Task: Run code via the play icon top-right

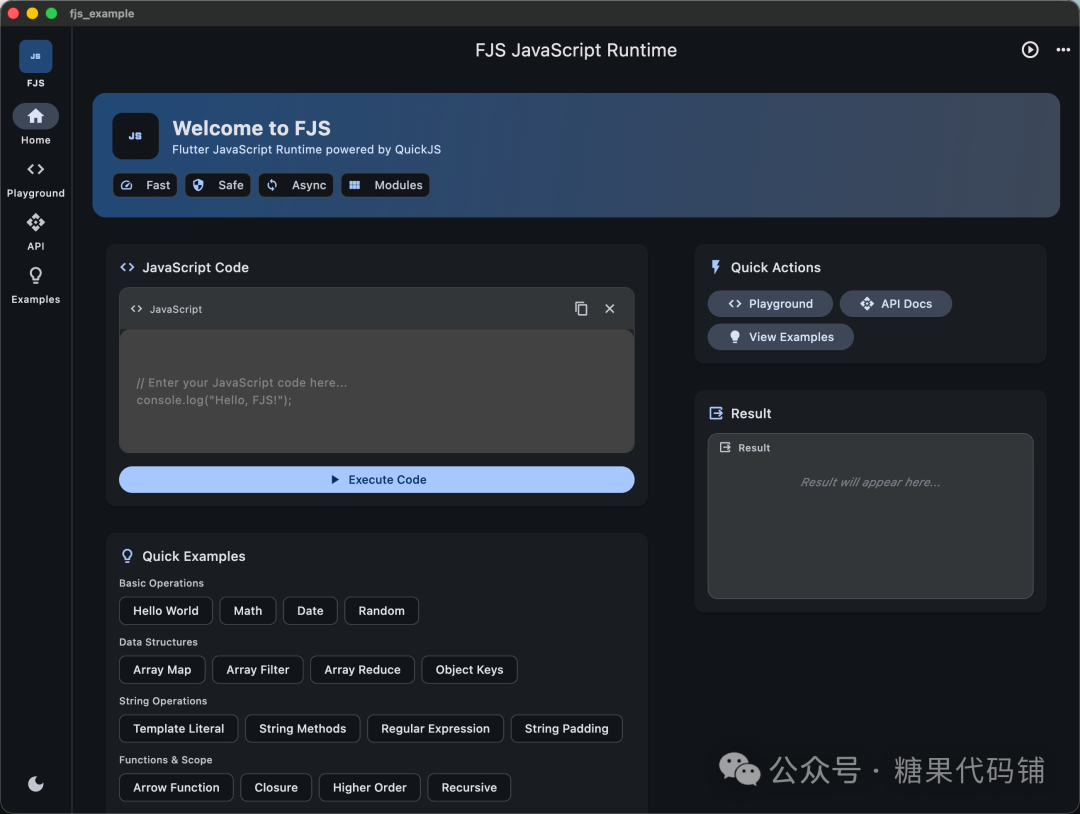Action: pos(1030,49)
